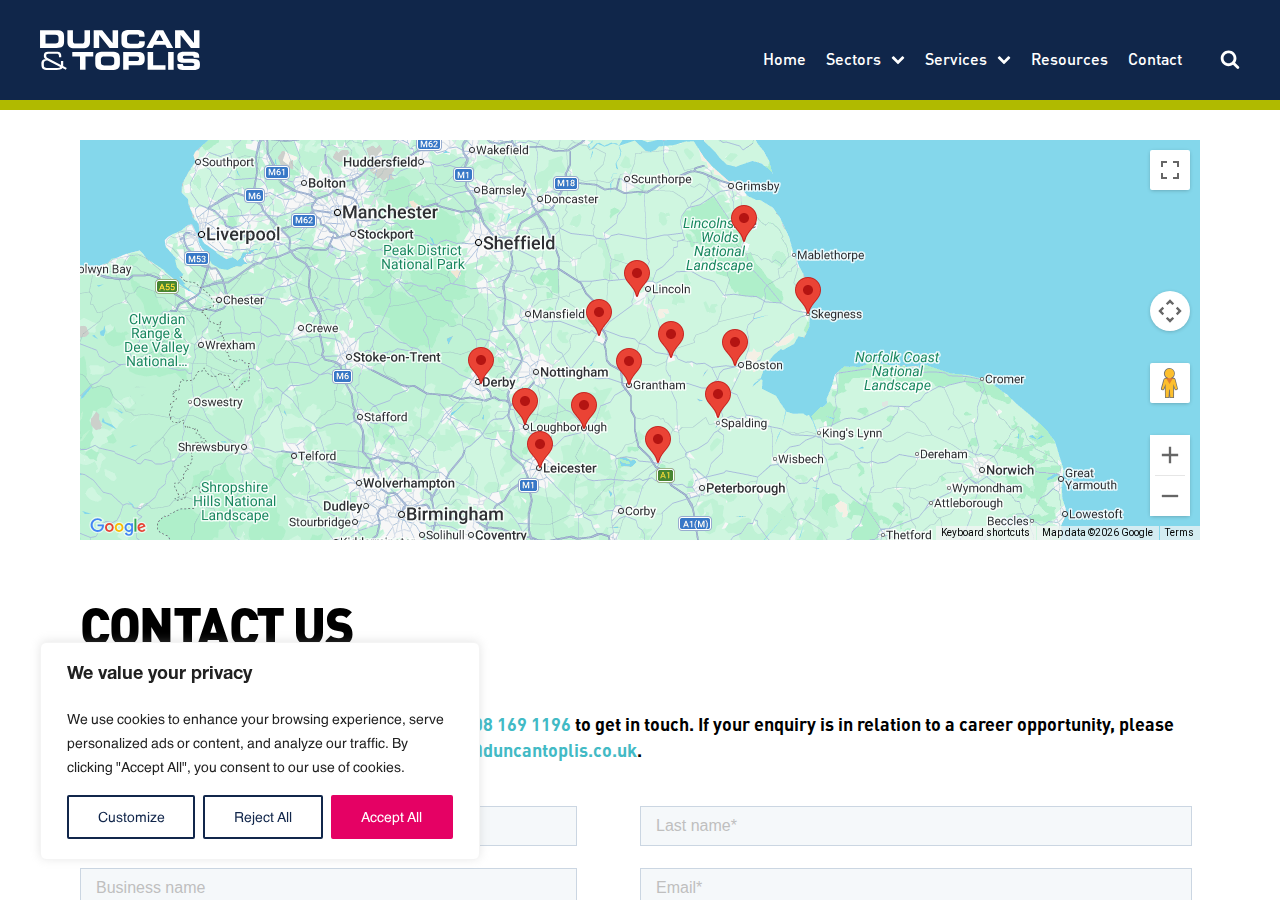The height and width of the screenshot is (900, 1280).
Task: Go to the Home page
Action: pos(784,60)
